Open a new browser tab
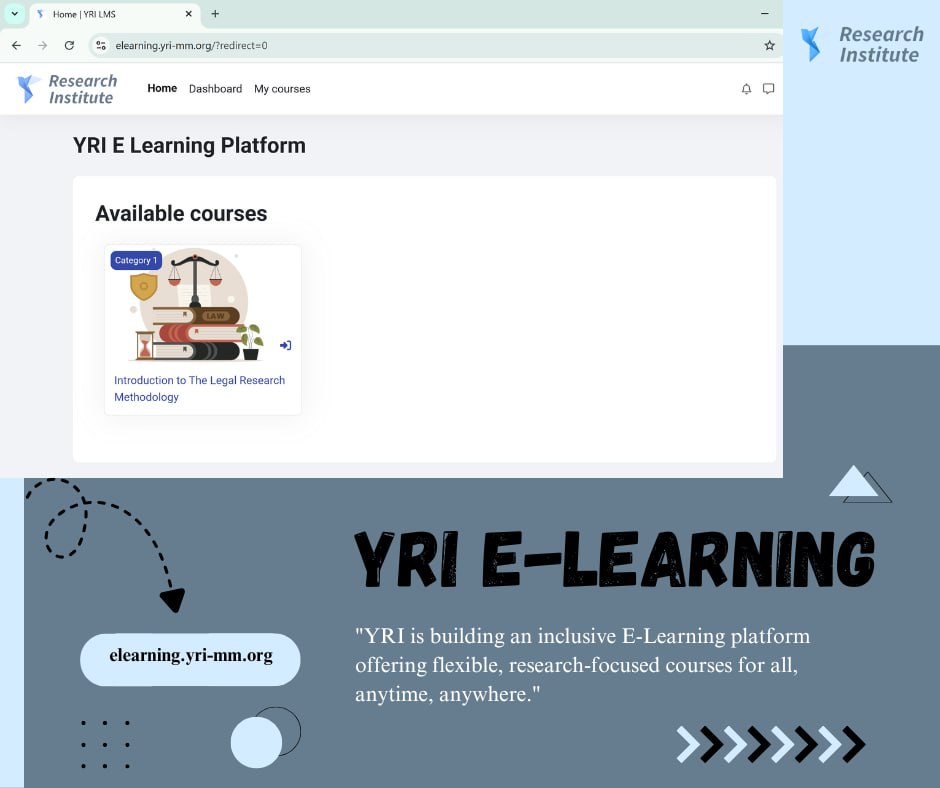940x788 pixels. click(215, 14)
